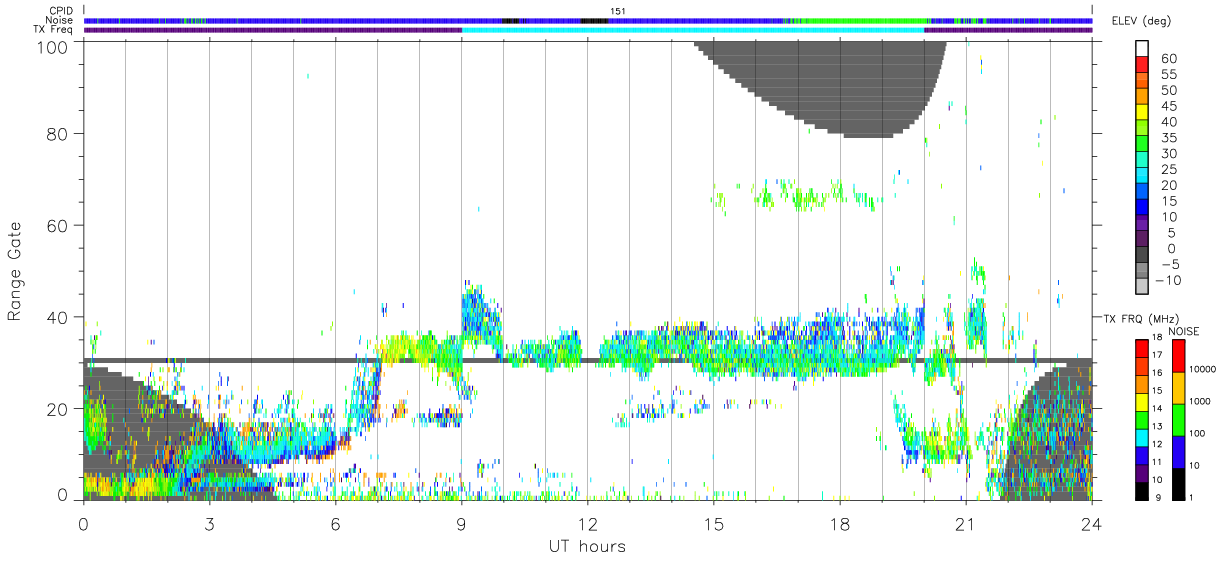Click UT hours tick label '9'
This screenshot has width=1228, height=567.
[461, 524]
